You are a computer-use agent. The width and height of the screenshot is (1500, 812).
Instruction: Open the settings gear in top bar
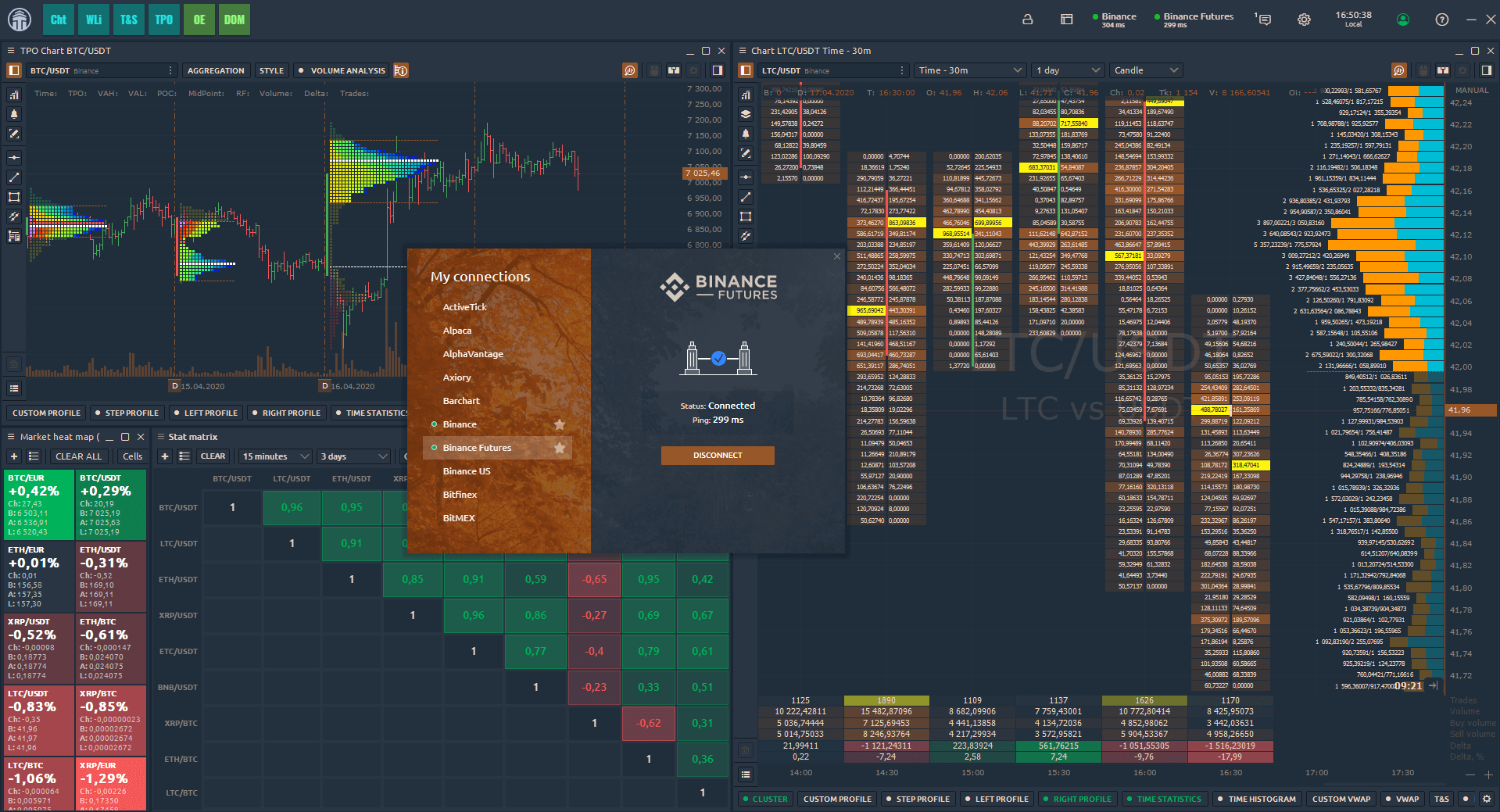click(1304, 20)
